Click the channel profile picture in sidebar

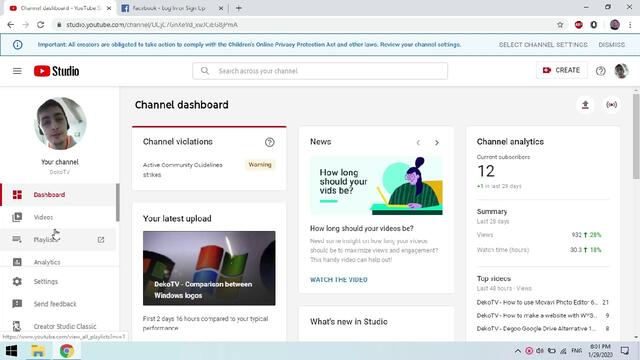pyautogui.click(x=60, y=123)
